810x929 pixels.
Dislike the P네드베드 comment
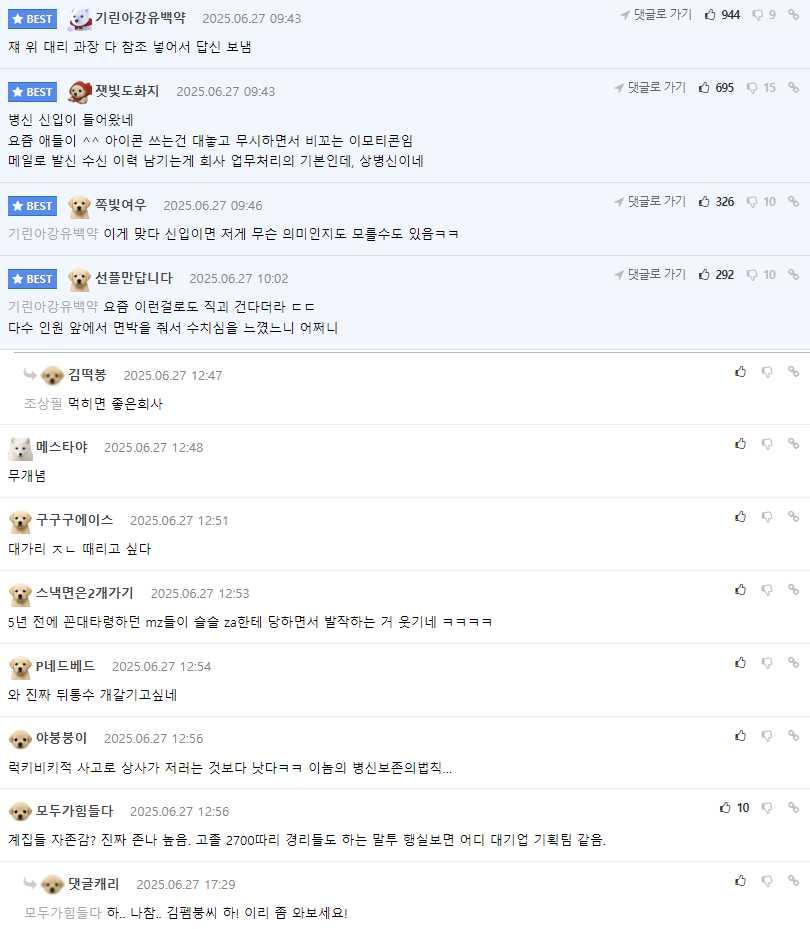click(767, 663)
